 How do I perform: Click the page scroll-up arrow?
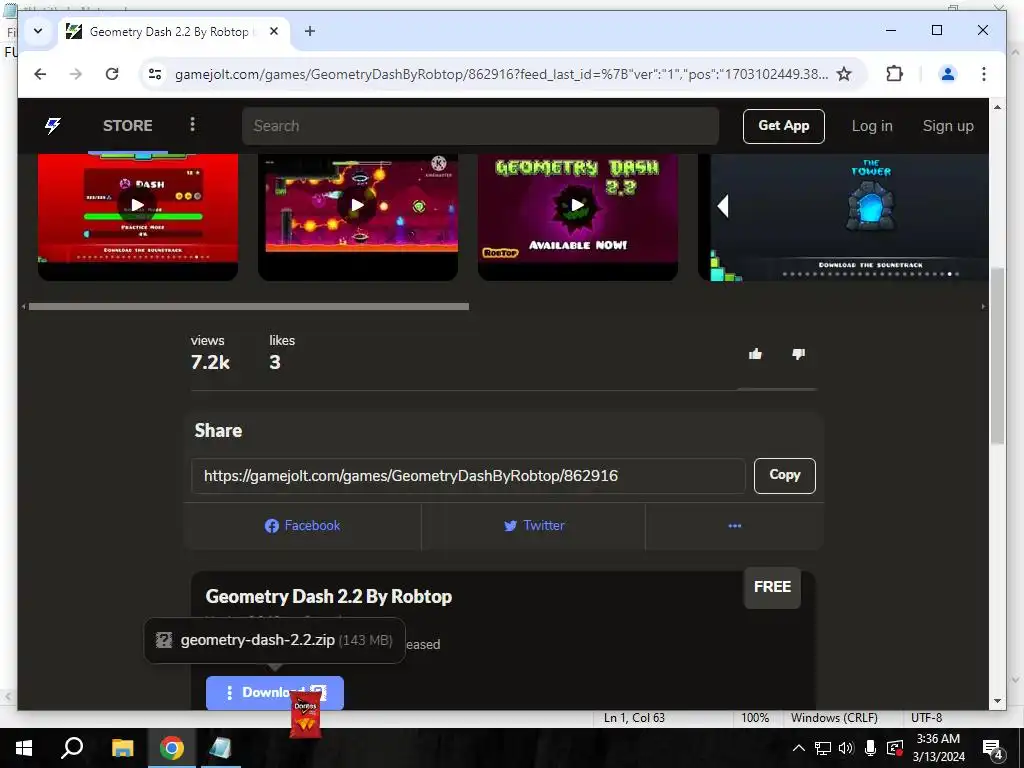997,107
